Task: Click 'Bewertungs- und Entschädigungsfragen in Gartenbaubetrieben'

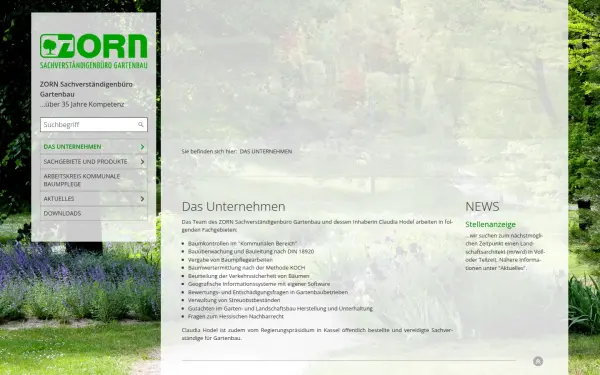Action: coord(268,292)
